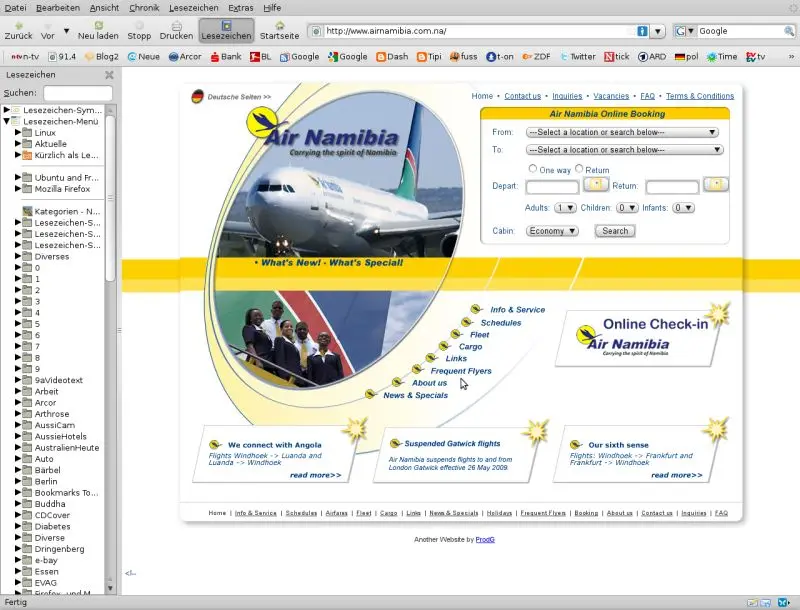The image size is (800, 610).
Task: Open the ProdG footer link
Action: [485, 540]
